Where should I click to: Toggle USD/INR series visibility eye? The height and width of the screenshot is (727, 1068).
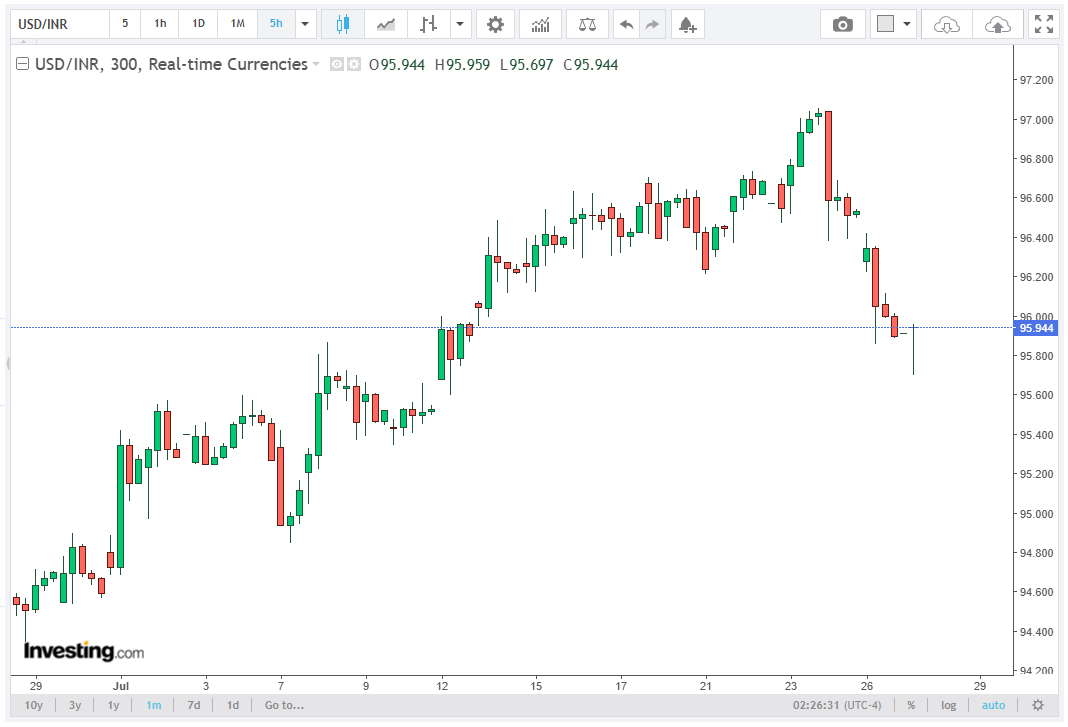coord(336,65)
